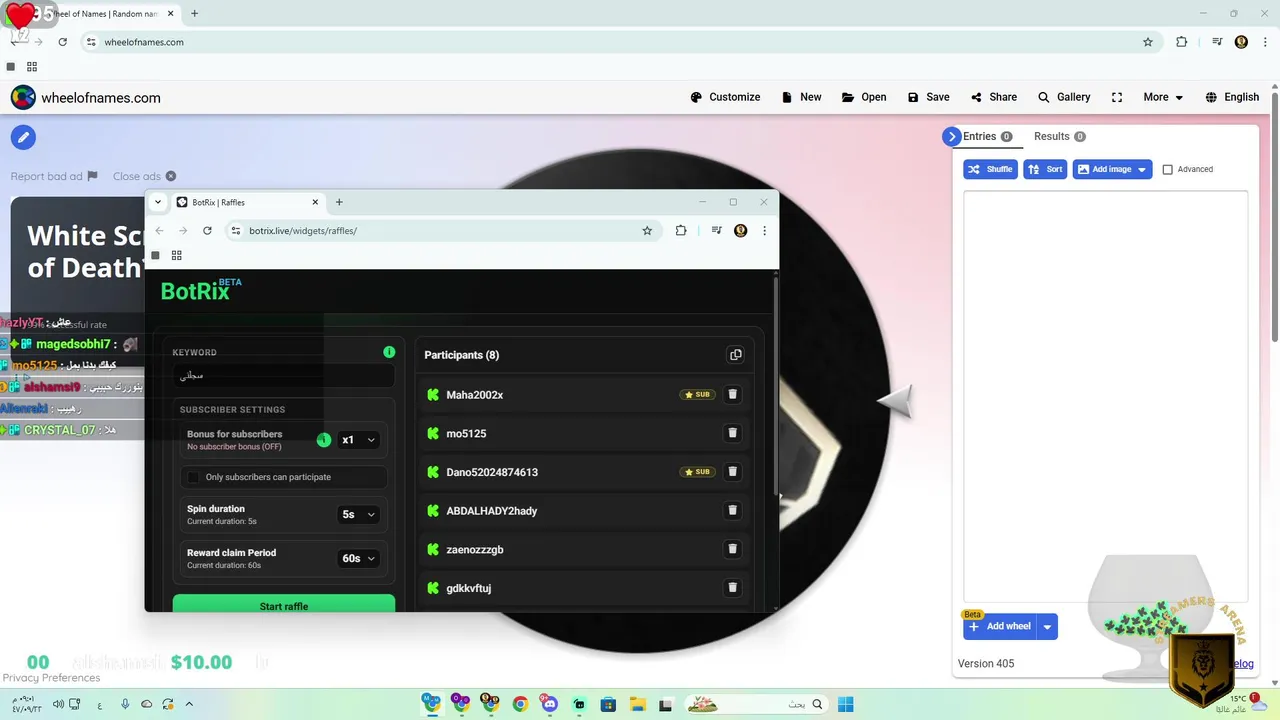Viewport: 1280px width, 720px height.
Task: Open File Explorer from the taskbar
Action: (x=637, y=704)
